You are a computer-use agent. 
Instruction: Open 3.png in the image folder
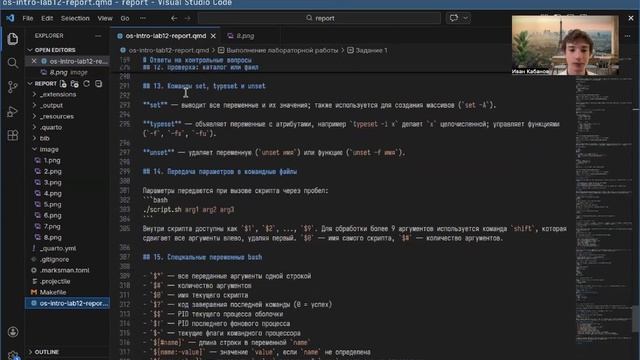pyautogui.click(x=52, y=182)
